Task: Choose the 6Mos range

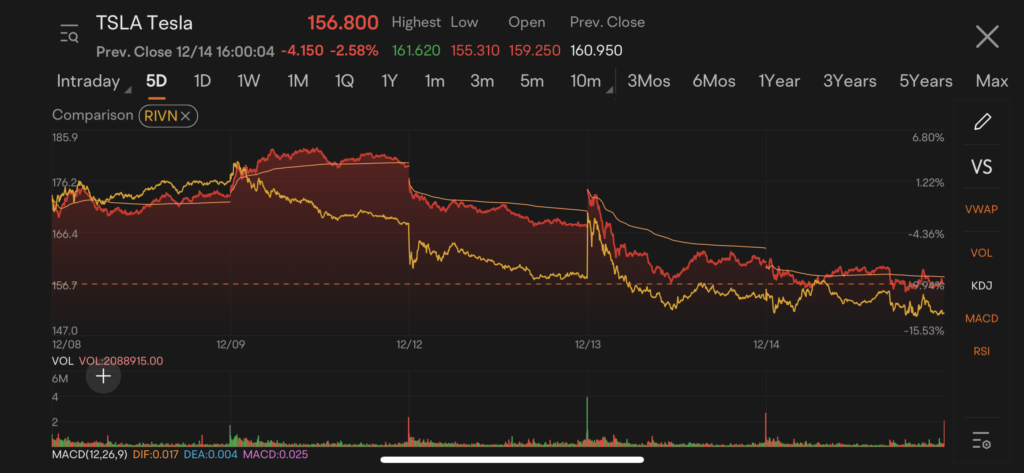Action: point(714,81)
